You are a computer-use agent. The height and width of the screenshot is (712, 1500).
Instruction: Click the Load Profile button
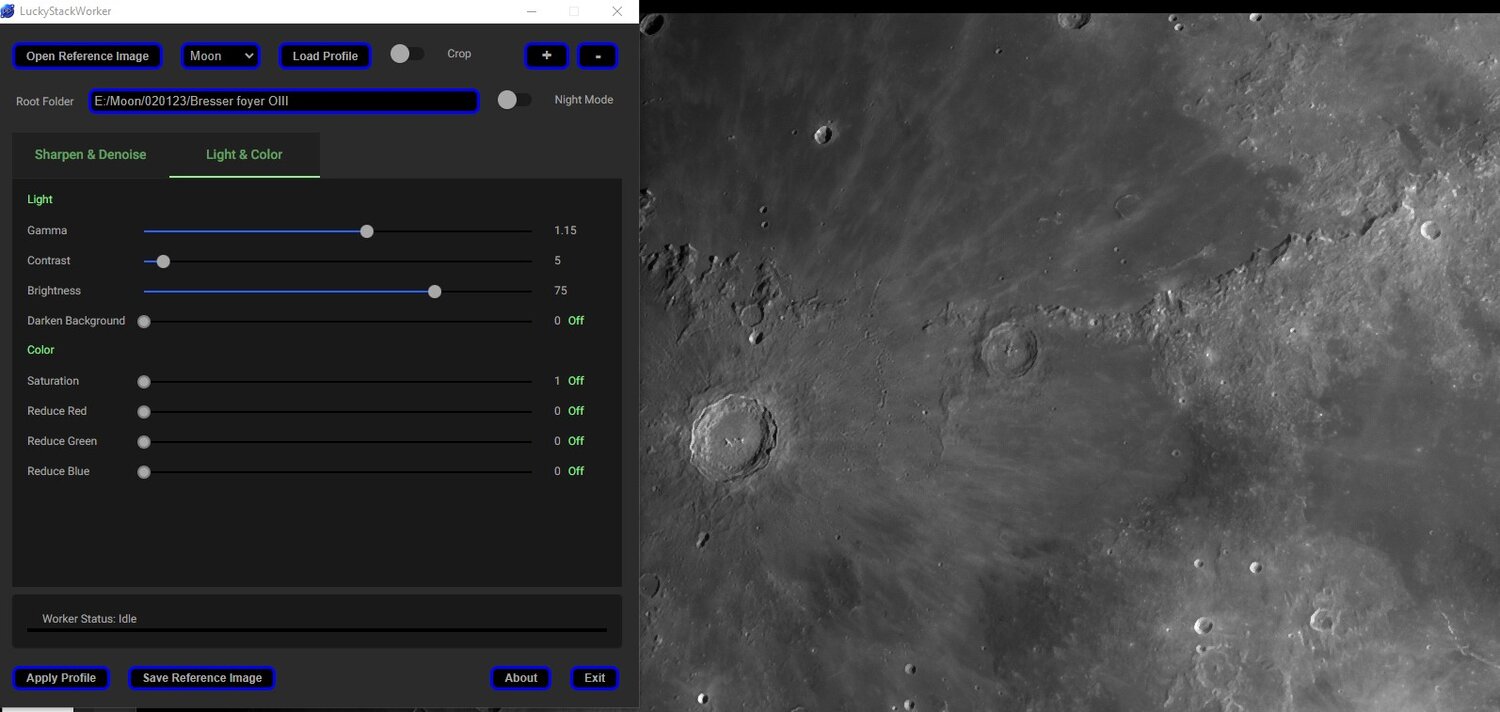[x=325, y=56]
